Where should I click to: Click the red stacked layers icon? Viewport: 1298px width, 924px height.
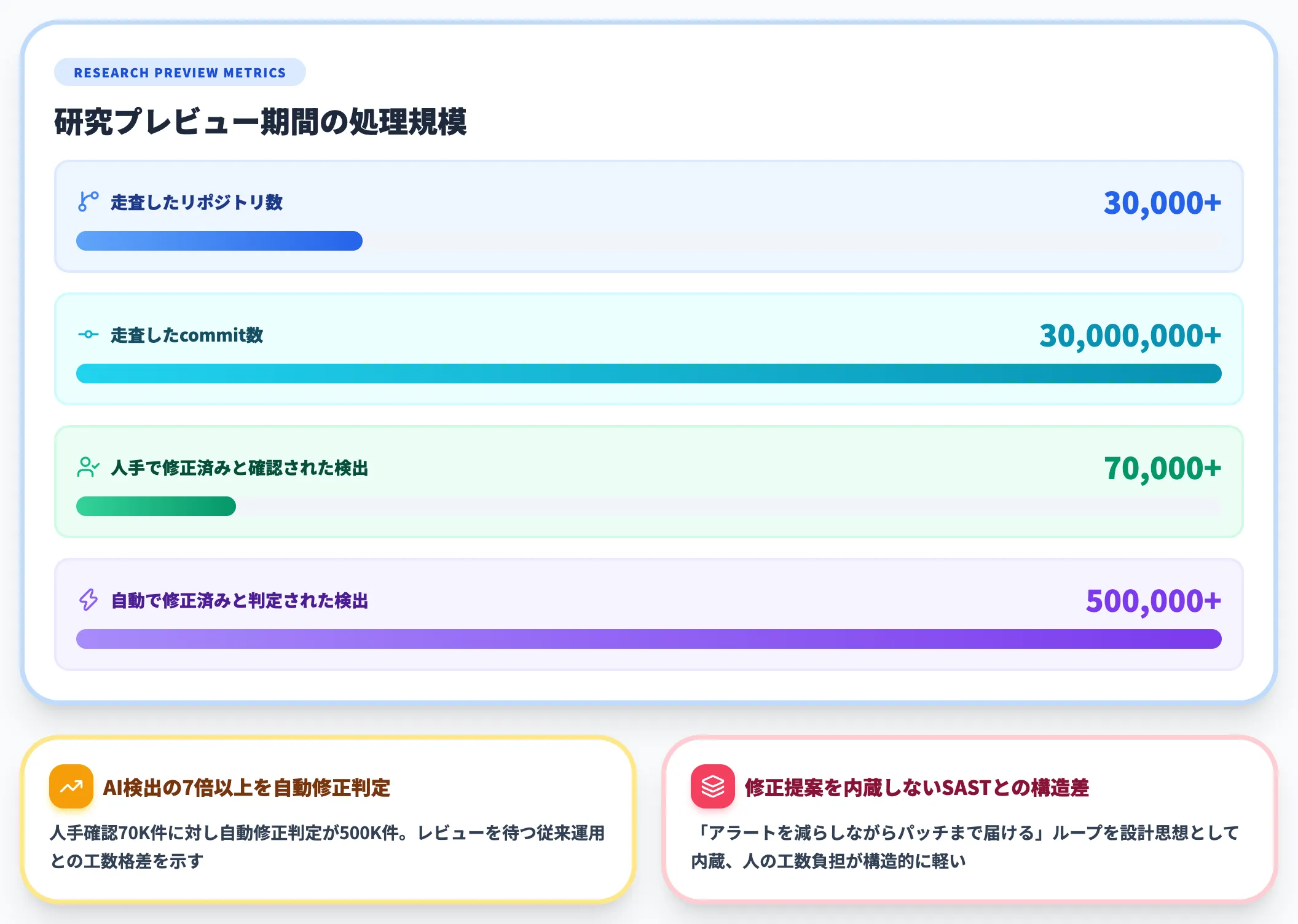(x=713, y=786)
